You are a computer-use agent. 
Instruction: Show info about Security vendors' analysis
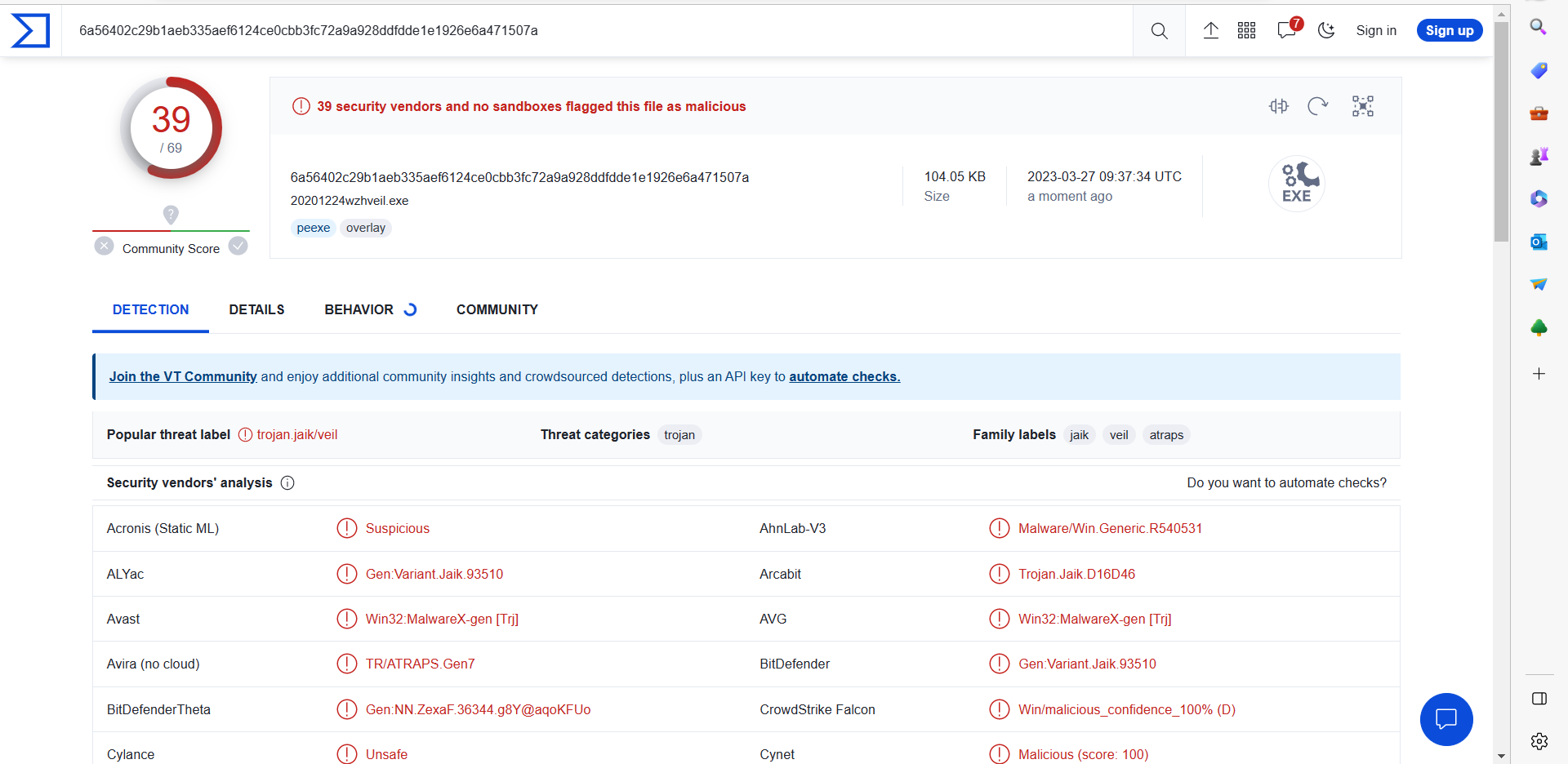click(x=287, y=483)
